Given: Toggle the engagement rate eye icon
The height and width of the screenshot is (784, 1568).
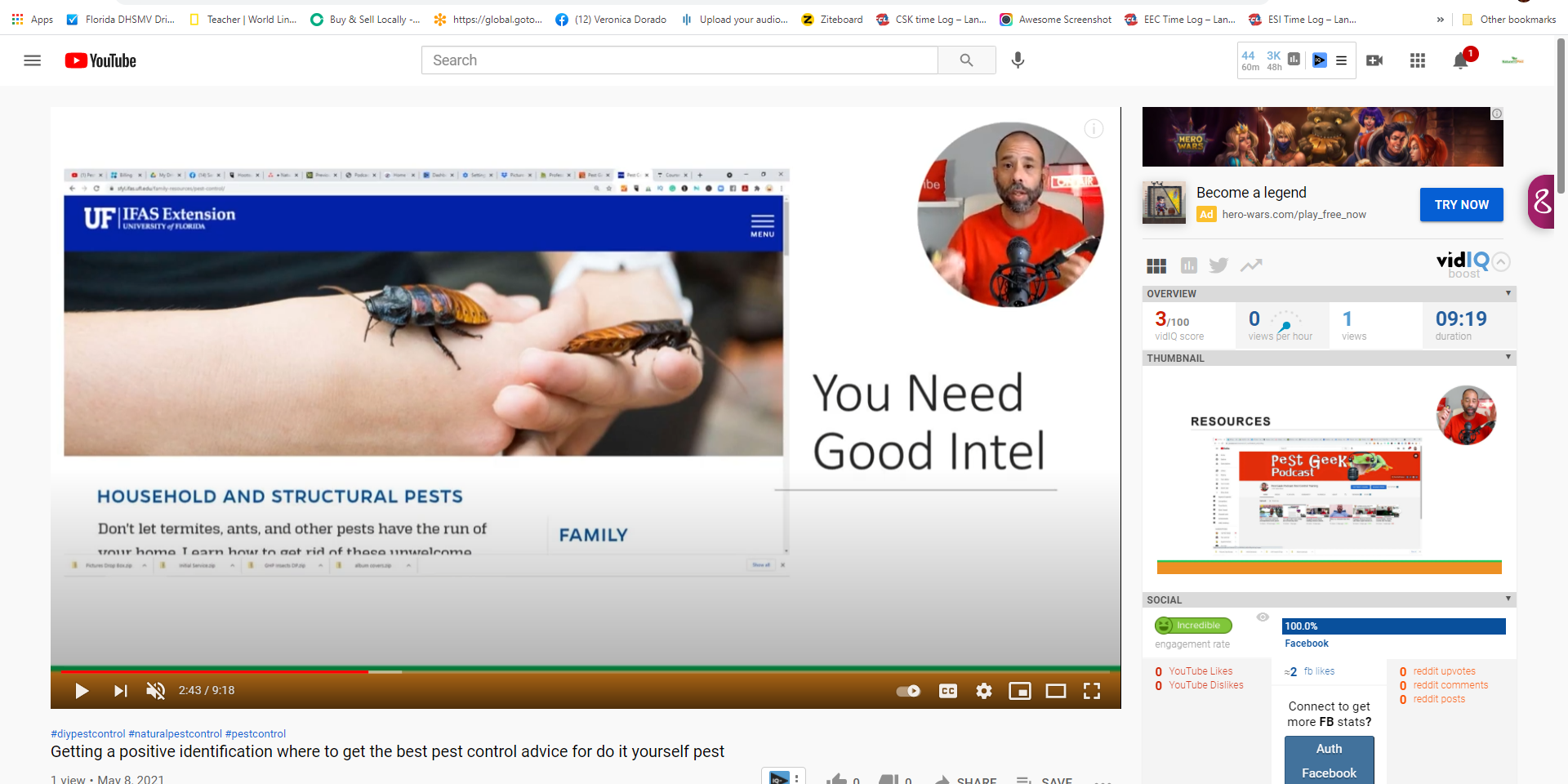Looking at the screenshot, I should coord(1263,617).
